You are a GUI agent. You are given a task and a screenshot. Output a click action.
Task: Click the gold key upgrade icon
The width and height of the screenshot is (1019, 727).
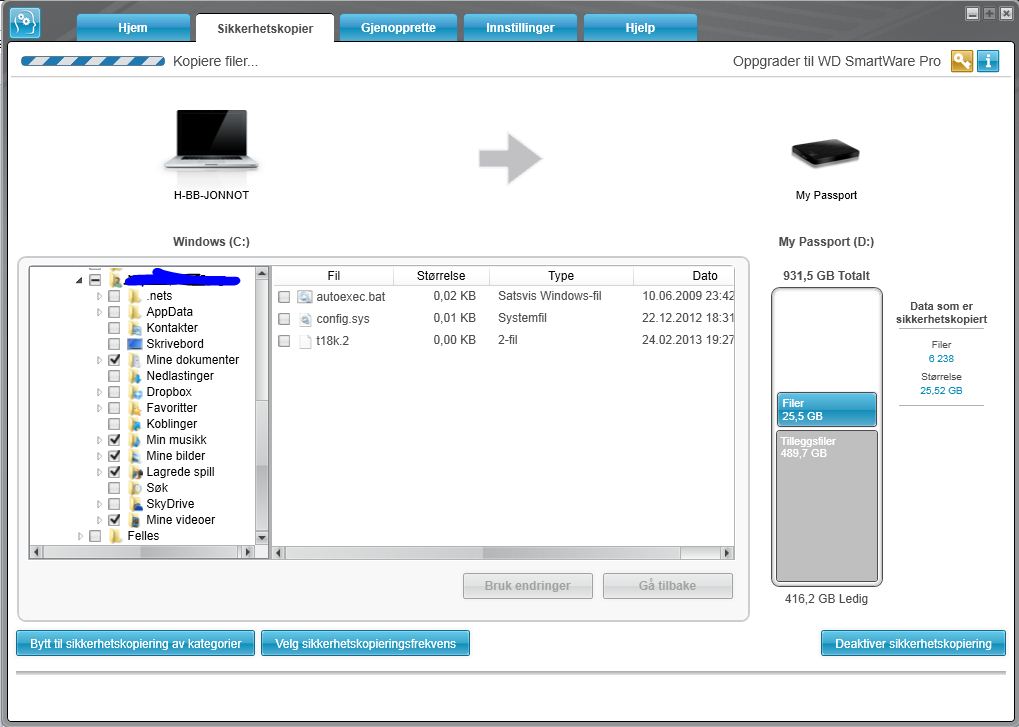(x=962, y=61)
